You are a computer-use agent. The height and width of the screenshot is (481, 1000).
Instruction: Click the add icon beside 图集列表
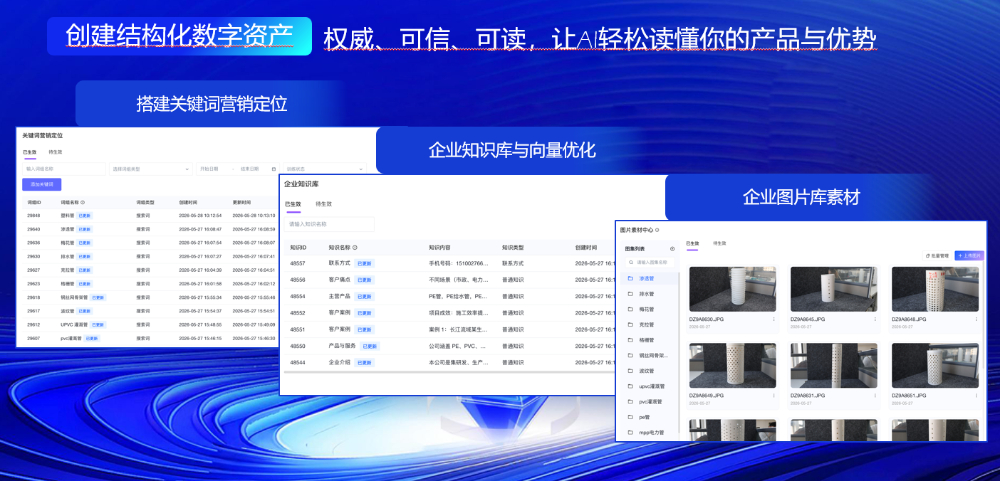pyautogui.click(x=672, y=249)
